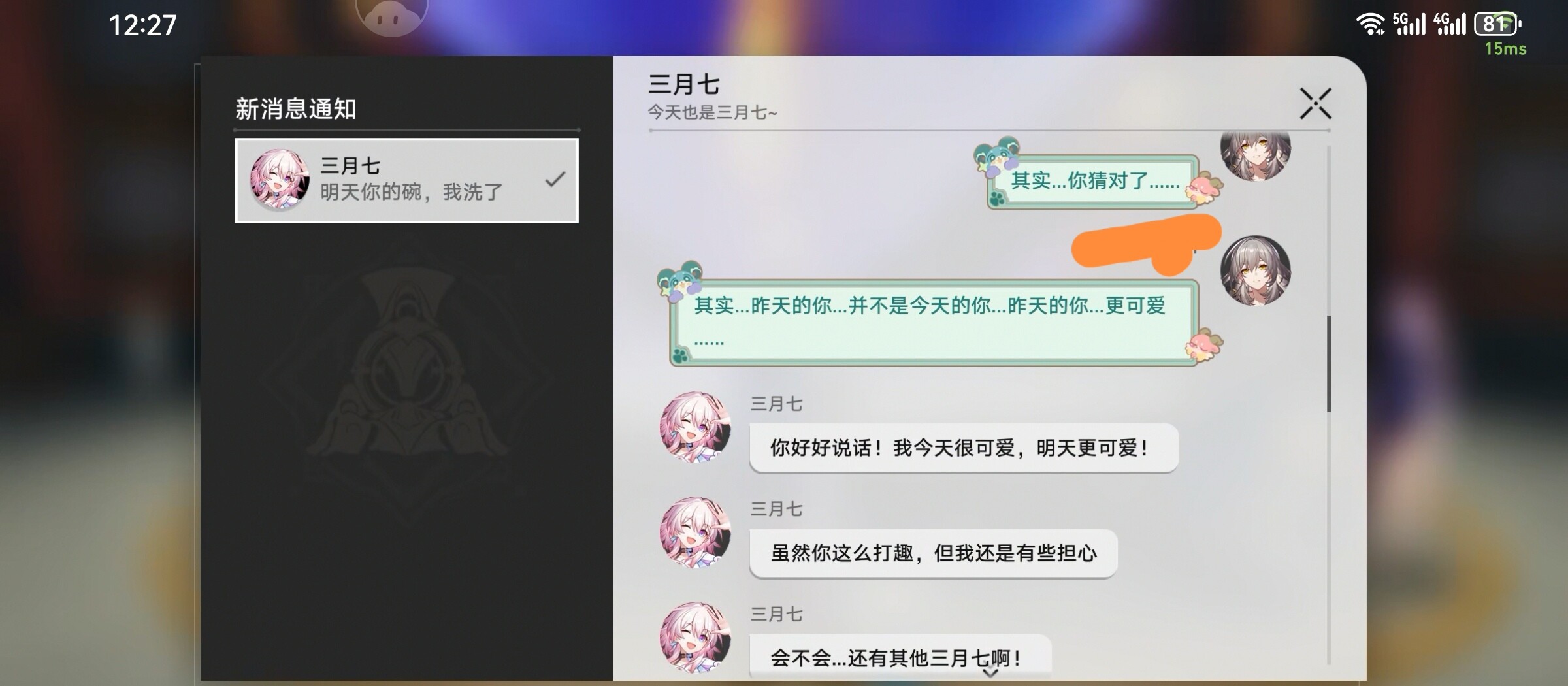
Task: Tap 三月七 avatar beside 你好好说话 message
Action: tap(695, 427)
